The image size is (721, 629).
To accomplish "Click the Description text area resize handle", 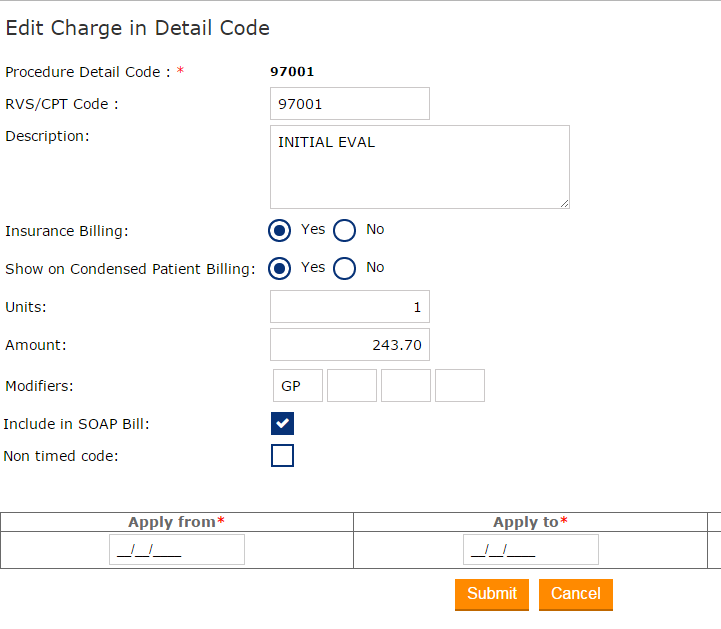I will click(x=564, y=203).
